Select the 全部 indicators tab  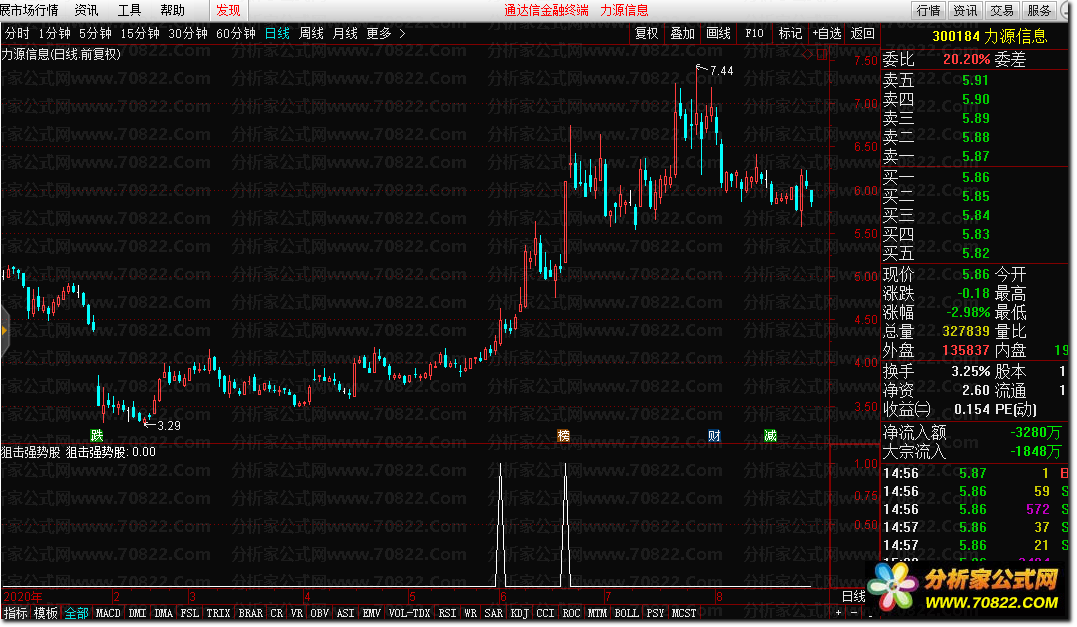(77, 613)
